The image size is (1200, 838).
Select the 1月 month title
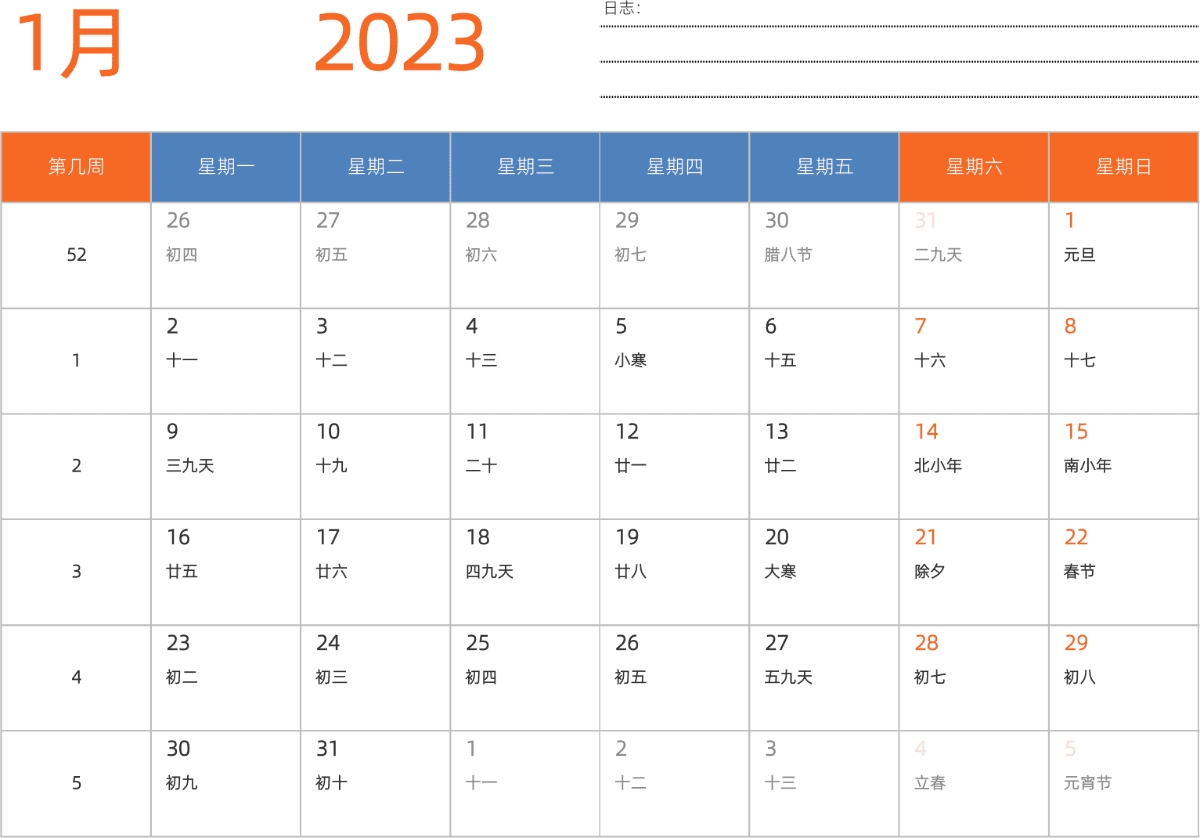coord(69,43)
